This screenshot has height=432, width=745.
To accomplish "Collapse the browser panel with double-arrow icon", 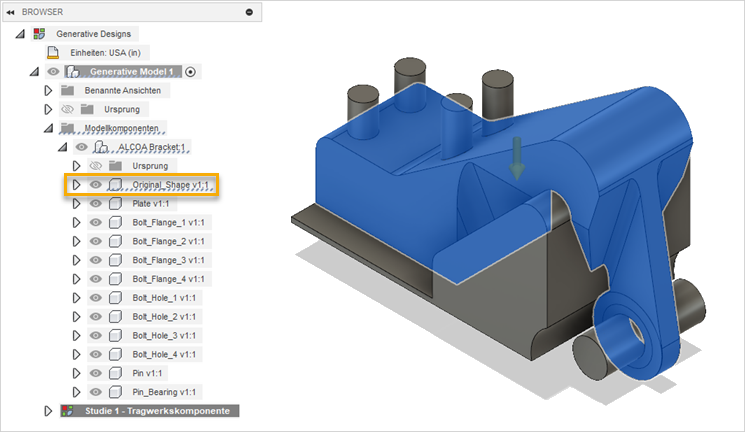I will (10, 12).
